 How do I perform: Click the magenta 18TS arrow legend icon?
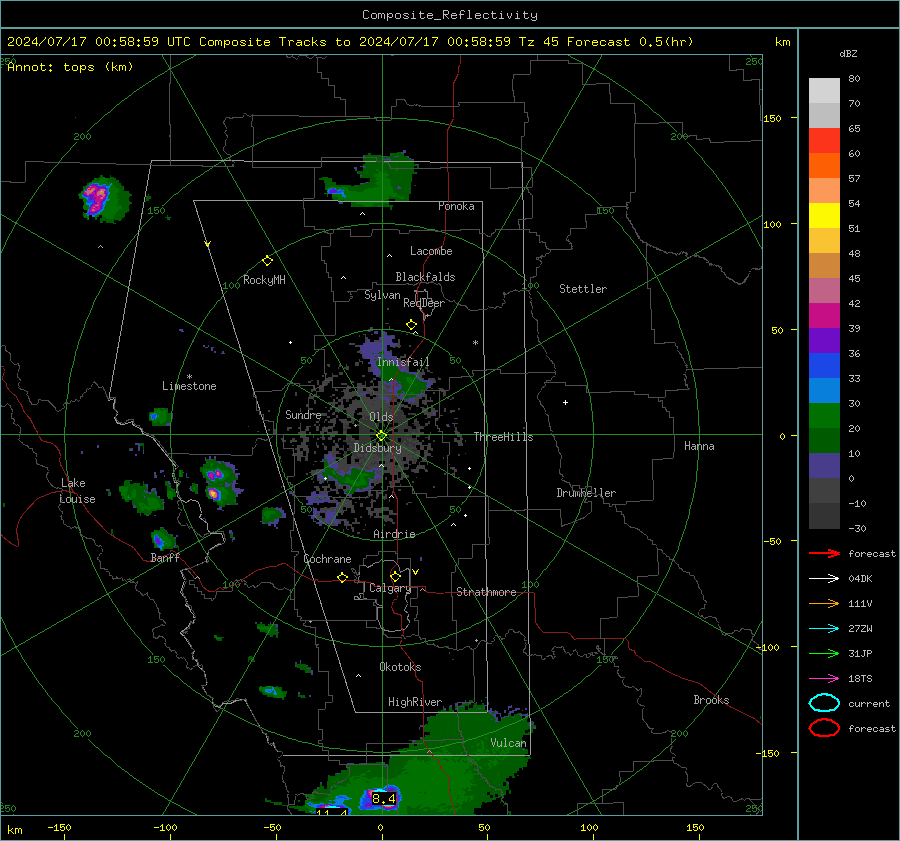(824, 679)
